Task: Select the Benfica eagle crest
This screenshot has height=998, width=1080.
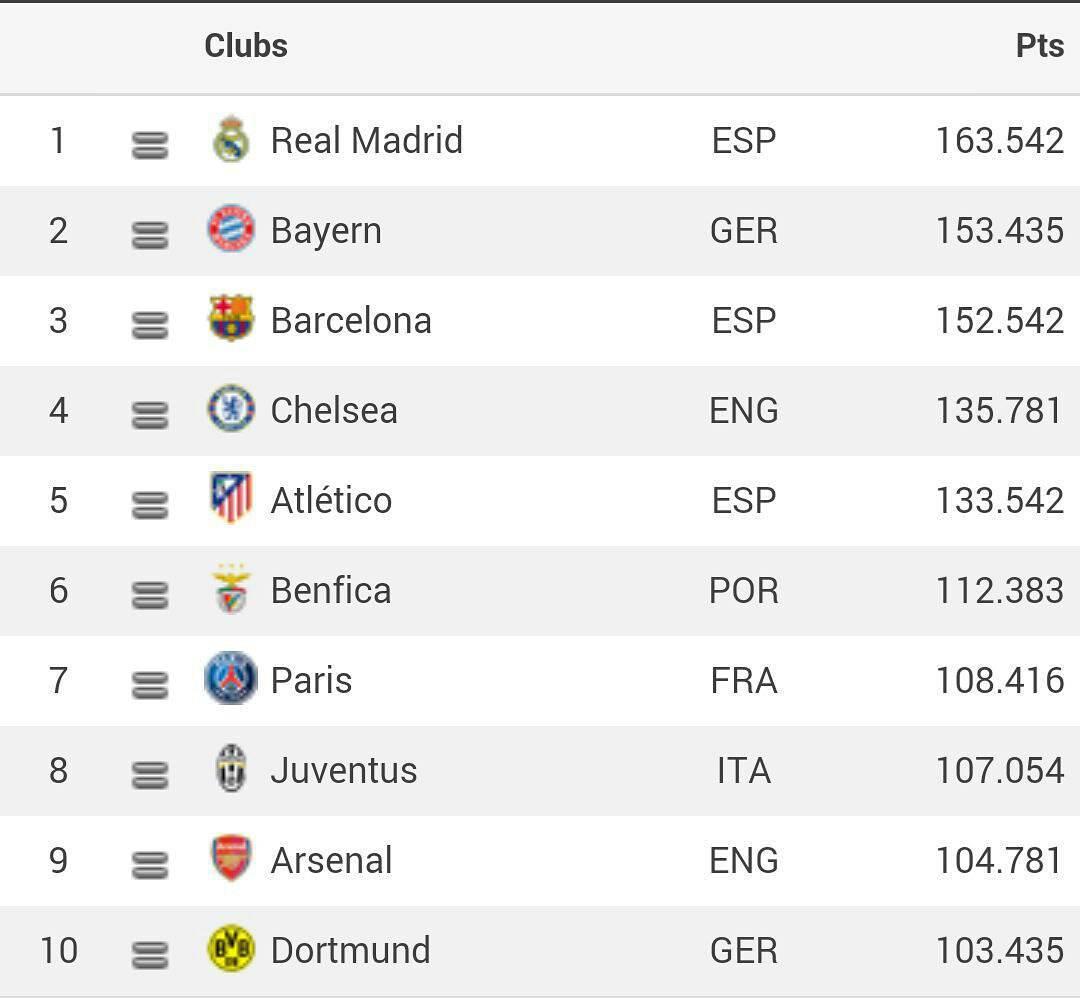Action: [231, 589]
